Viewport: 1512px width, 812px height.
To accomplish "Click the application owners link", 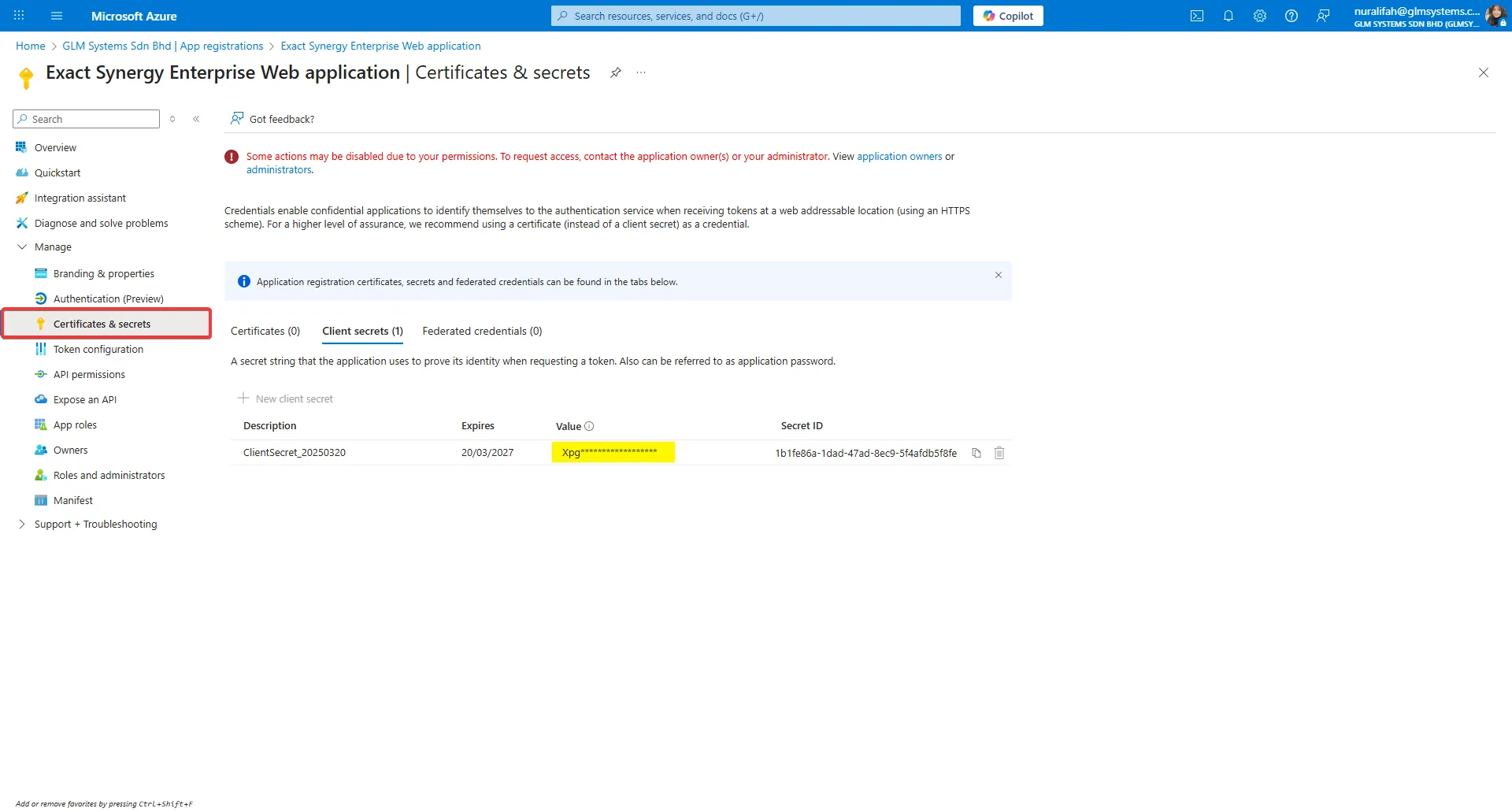I will click(x=899, y=157).
